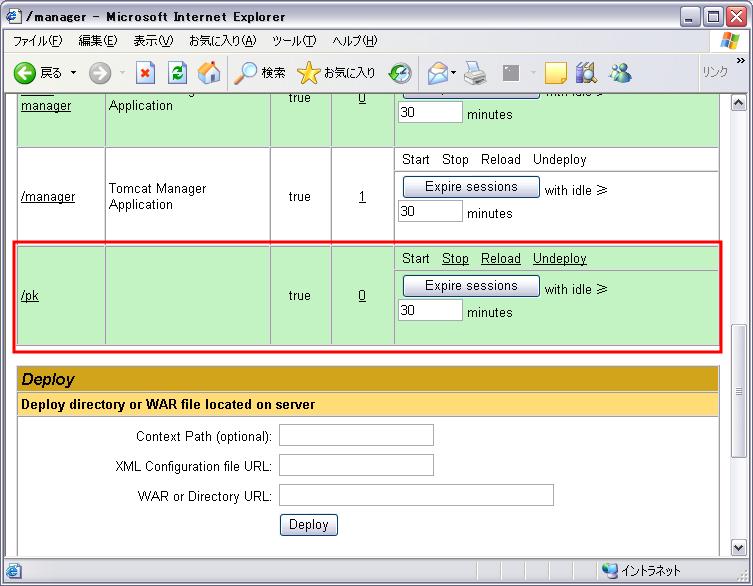Click the Print printer icon
753x586 pixels.
[x=475, y=73]
